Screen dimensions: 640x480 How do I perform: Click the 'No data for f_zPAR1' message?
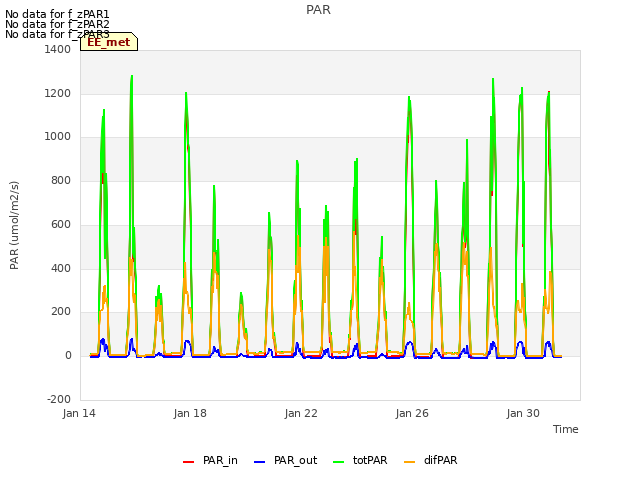click(57, 15)
